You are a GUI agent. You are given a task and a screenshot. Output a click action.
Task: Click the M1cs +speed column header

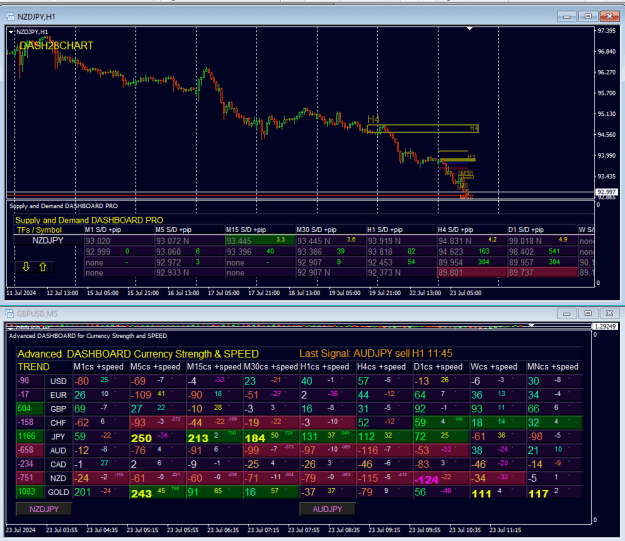coord(98,367)
